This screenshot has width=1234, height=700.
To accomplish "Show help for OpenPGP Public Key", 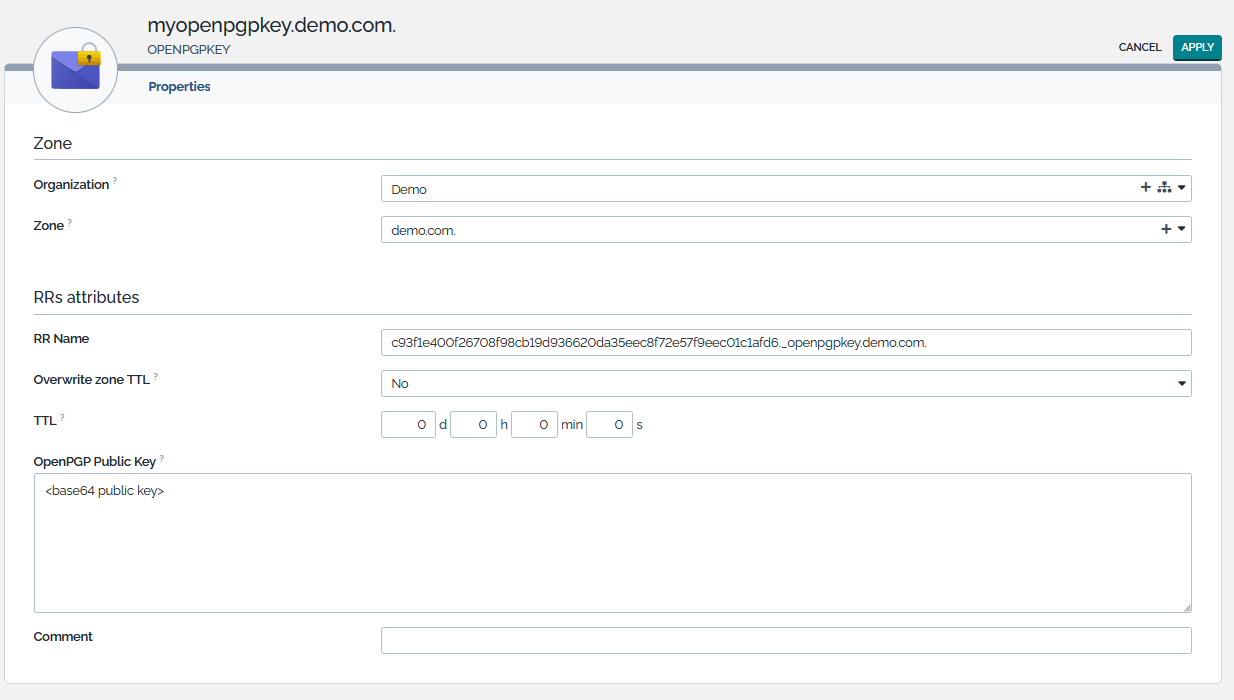I will pyautogui.click(x=162, y=458).
